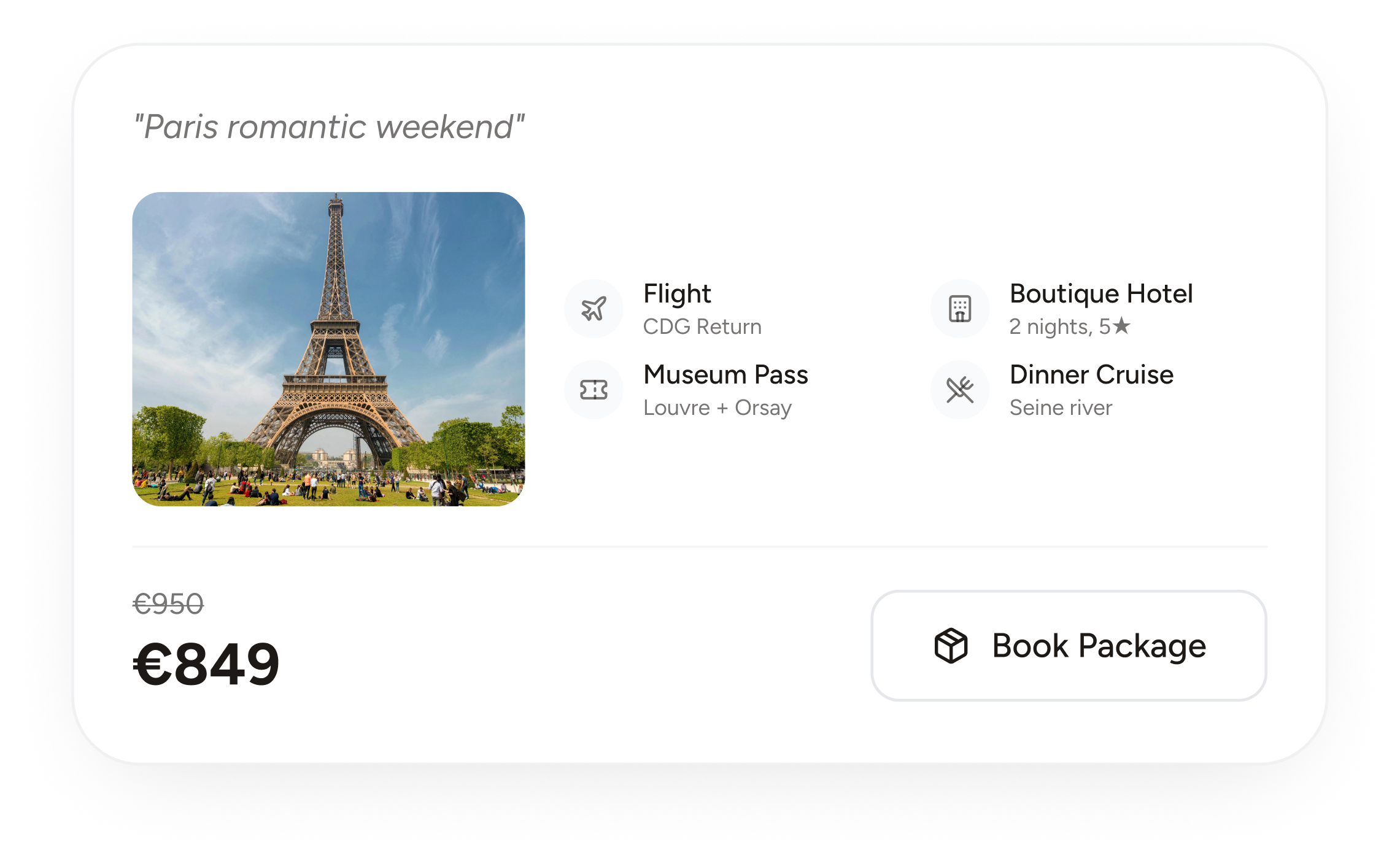Click the hotel building icon
Screen dimensions: 1400x866
pyautogui.click(x=960, y=309)
